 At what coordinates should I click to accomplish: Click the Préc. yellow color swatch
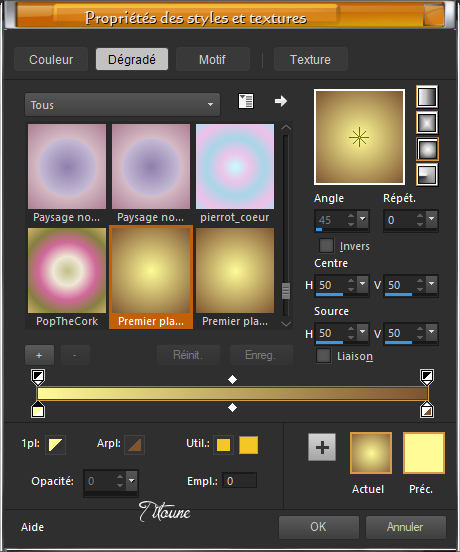pyautogui.click(x=424, y=453)
